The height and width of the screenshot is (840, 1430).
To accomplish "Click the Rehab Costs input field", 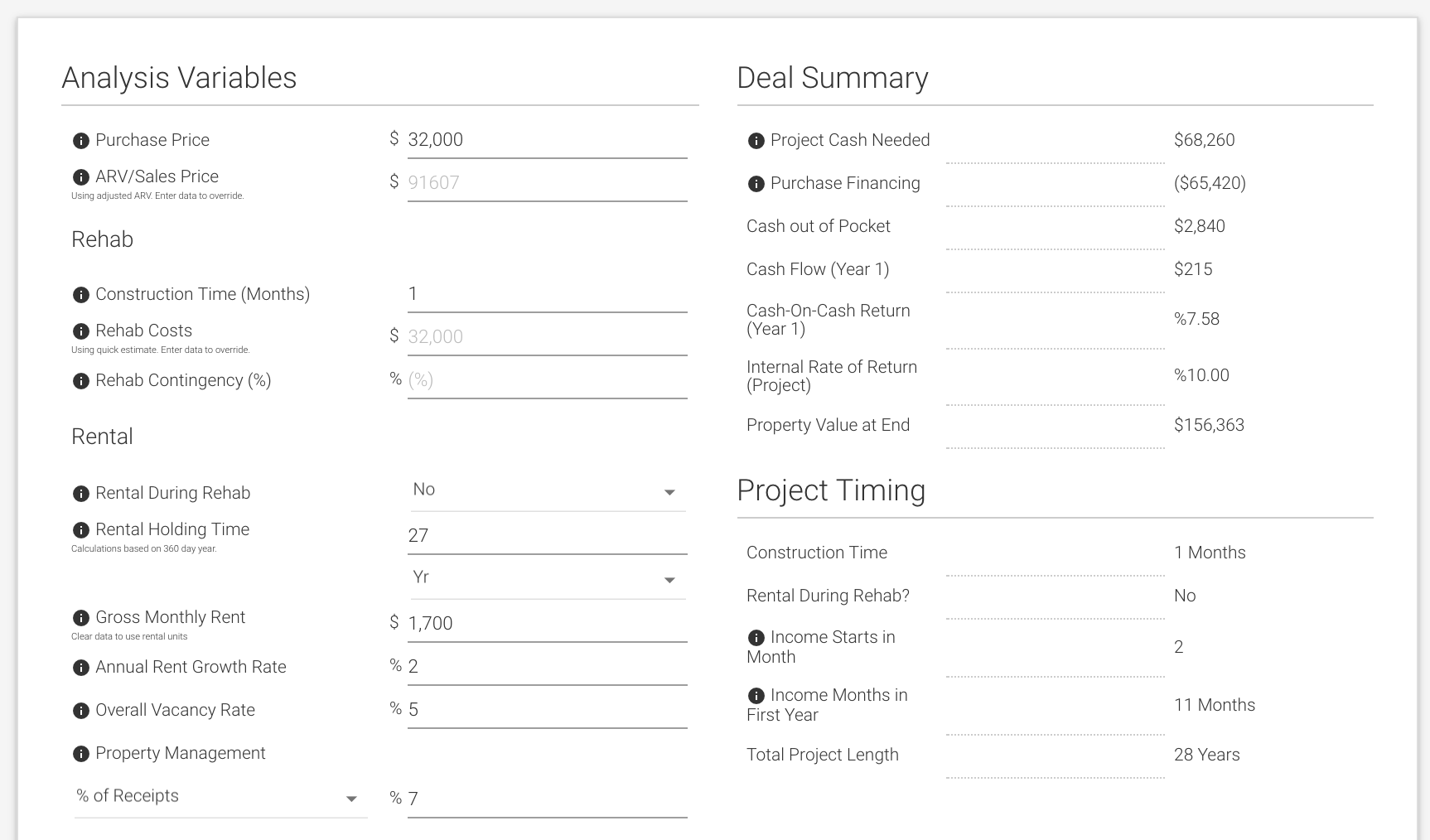I will click(547, 337).
